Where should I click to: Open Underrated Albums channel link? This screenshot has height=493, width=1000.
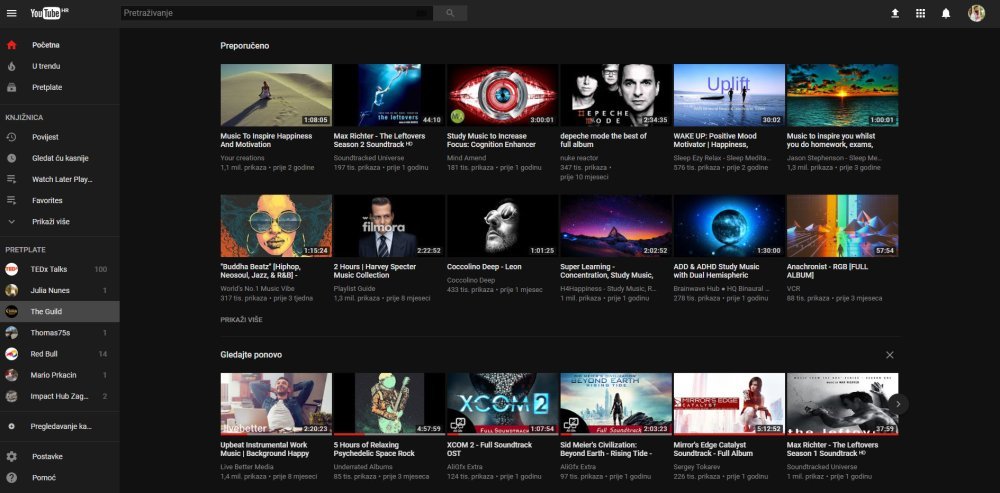point(363,467)
